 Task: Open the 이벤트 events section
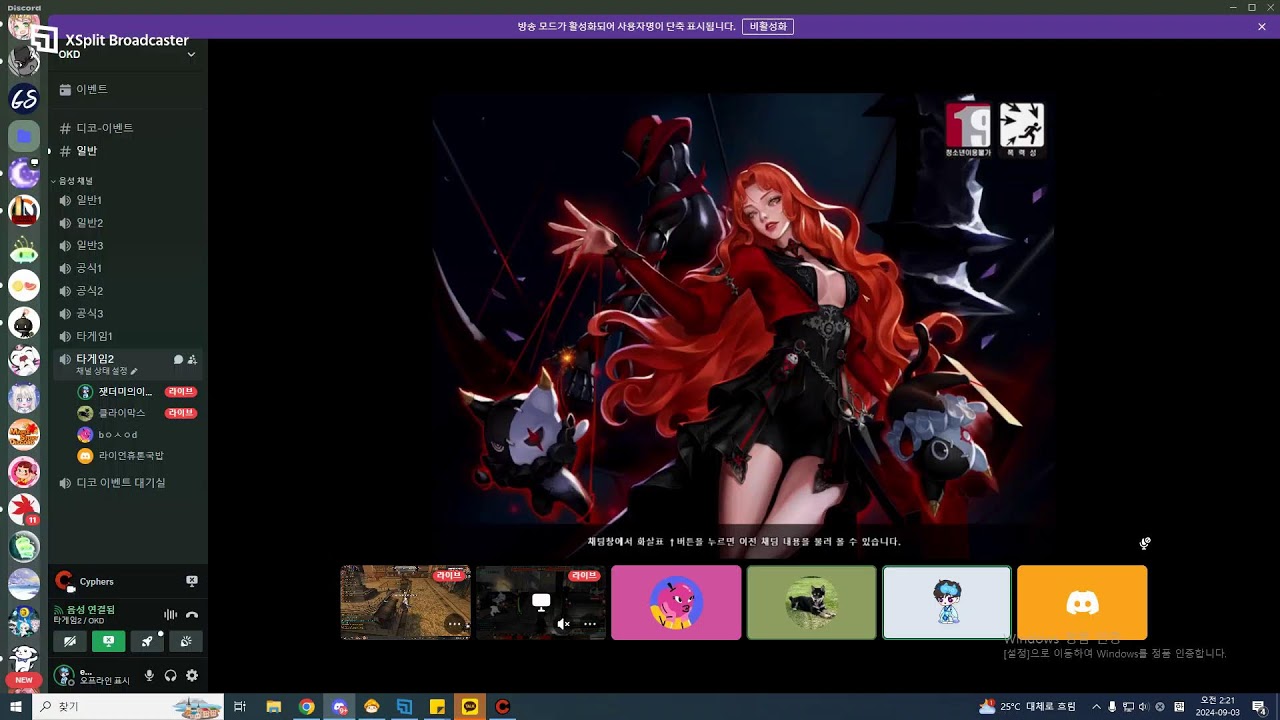click(128, 89)
